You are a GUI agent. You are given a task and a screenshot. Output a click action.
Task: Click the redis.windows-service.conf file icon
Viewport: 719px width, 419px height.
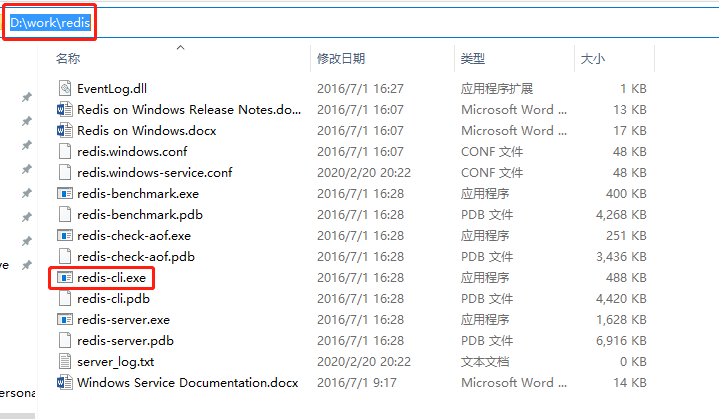click(x=65, y=172)
